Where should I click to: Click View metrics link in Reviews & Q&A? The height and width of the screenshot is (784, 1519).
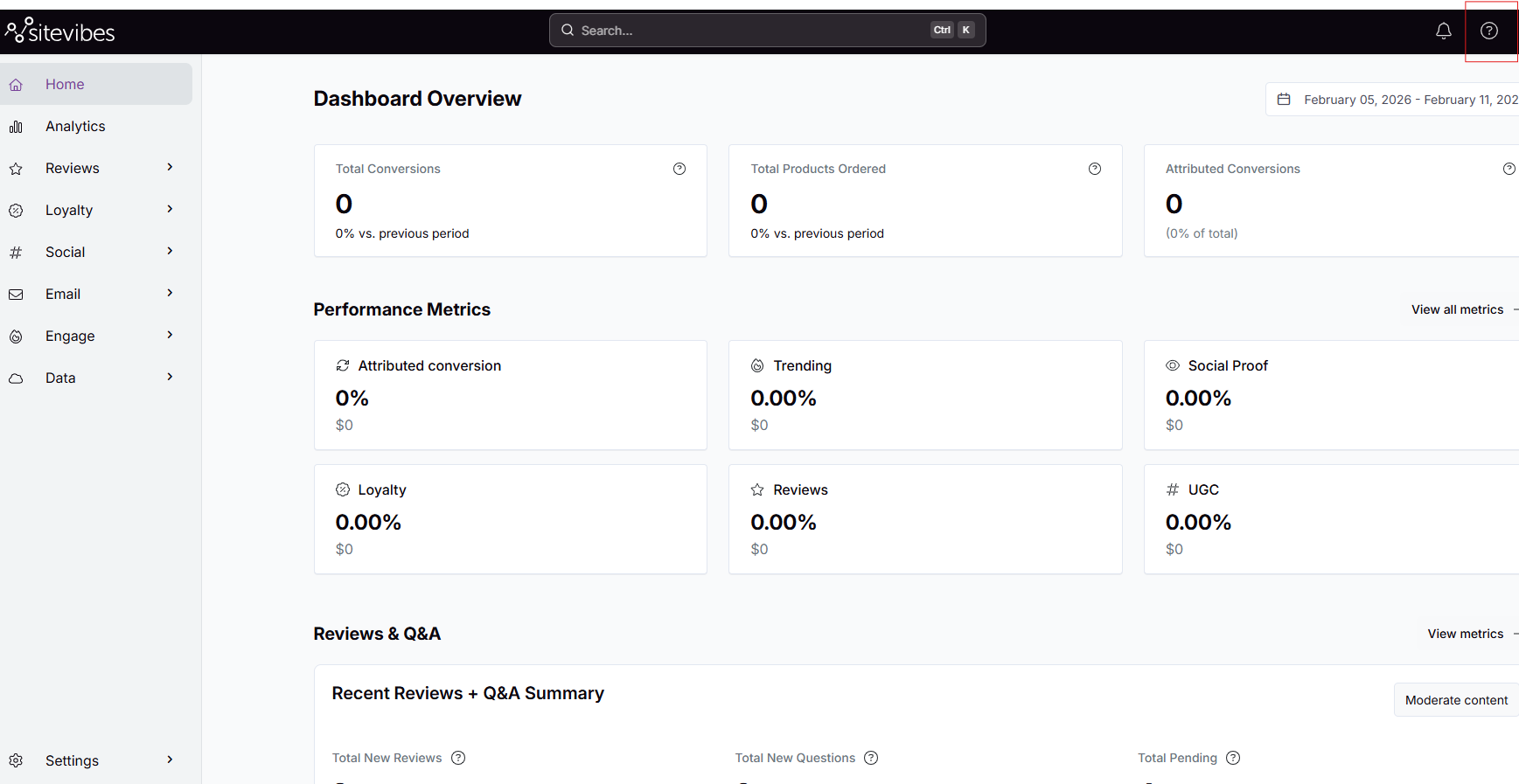tap(1465, 634)
